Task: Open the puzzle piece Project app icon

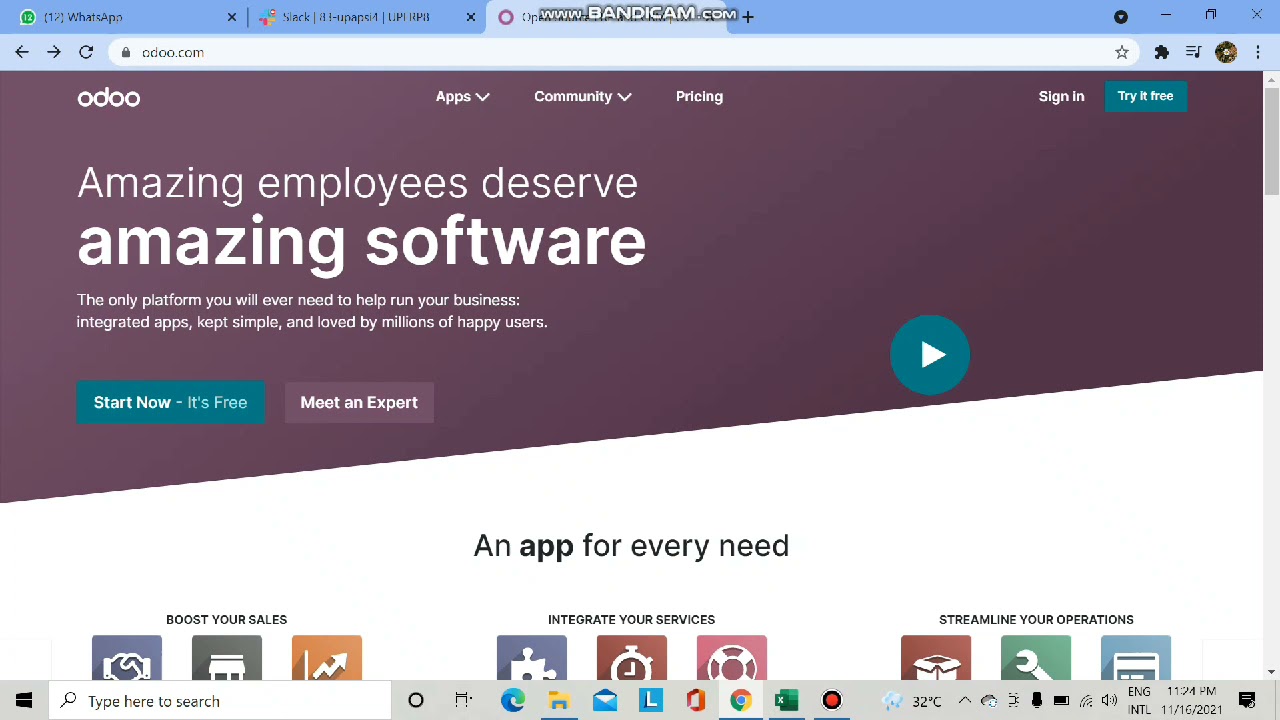Action: coord(532,658)
